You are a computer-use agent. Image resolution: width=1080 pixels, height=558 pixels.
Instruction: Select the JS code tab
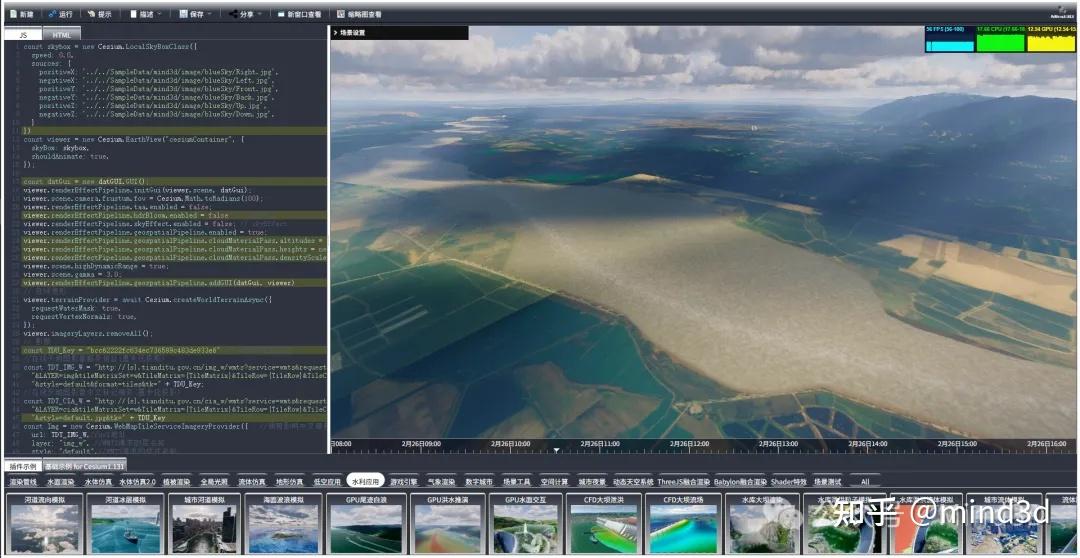22,35
